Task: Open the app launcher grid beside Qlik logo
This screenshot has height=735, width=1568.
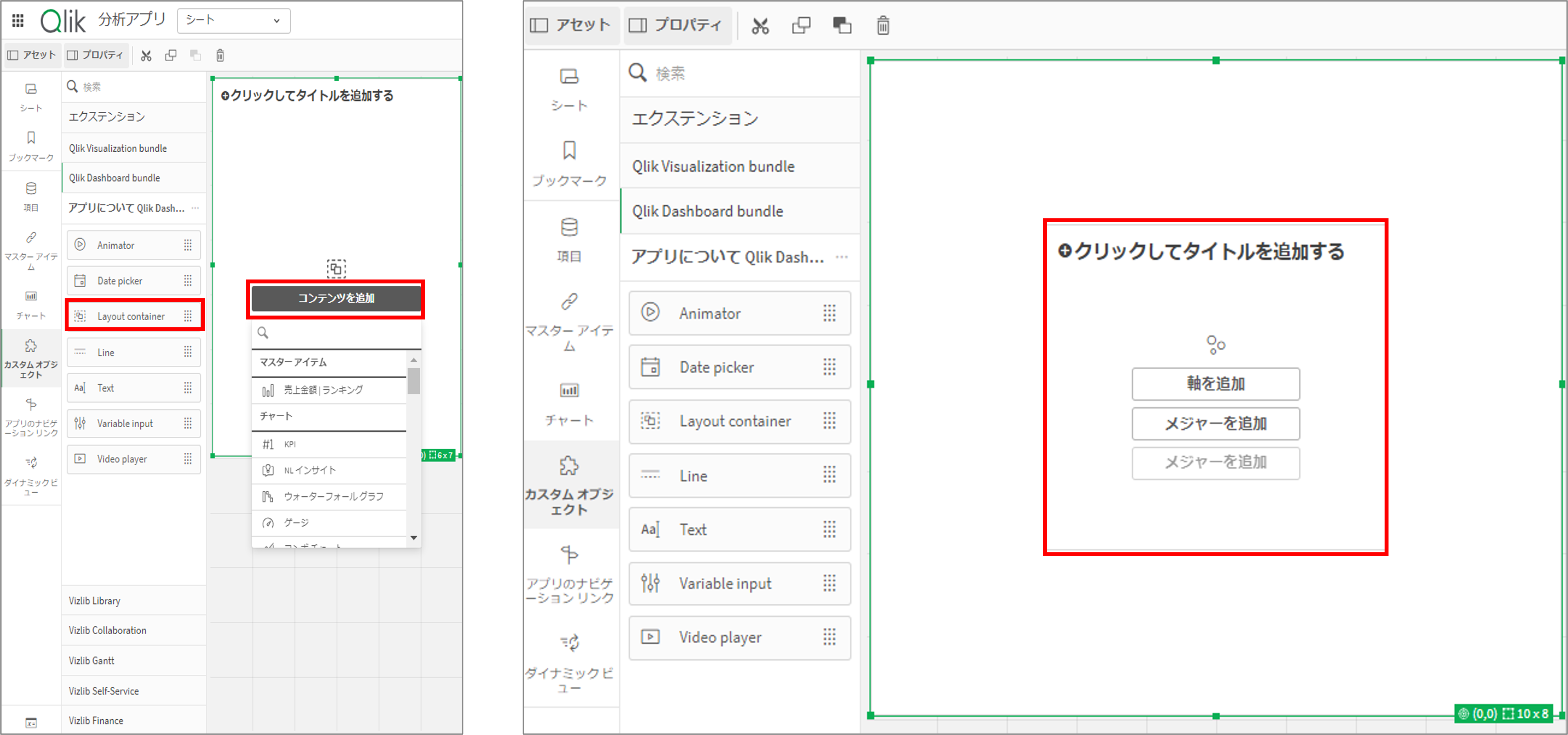Action: 18,21
